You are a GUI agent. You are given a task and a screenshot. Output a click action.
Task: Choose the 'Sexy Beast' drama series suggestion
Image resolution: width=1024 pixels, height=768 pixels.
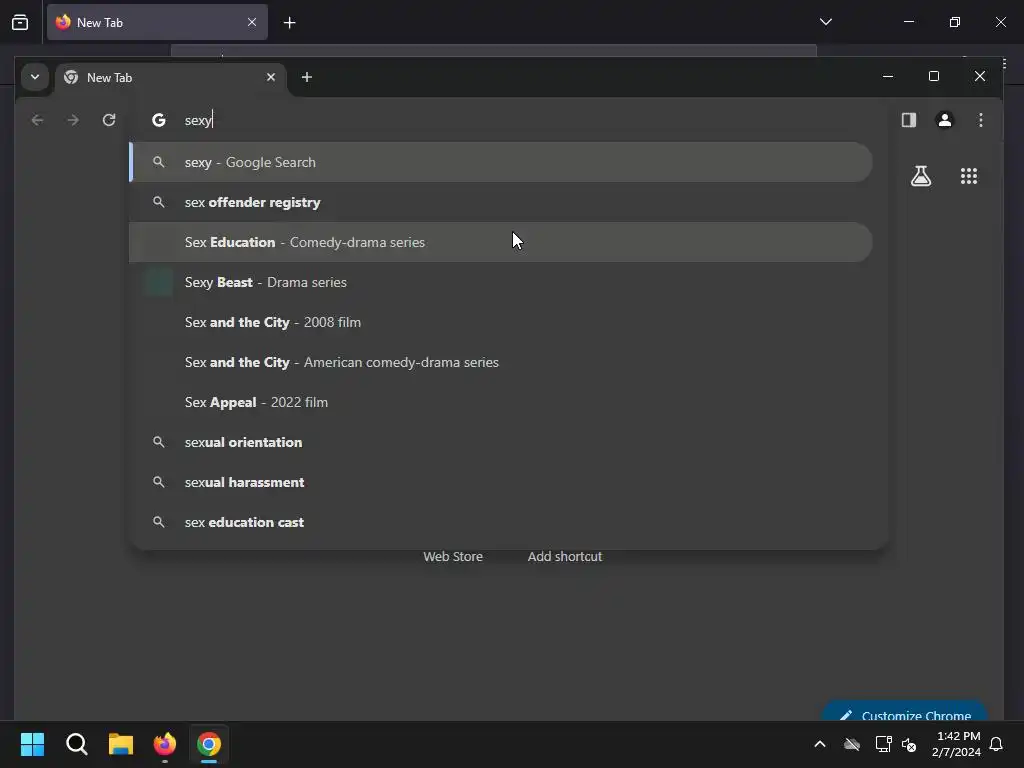(501, 282)
